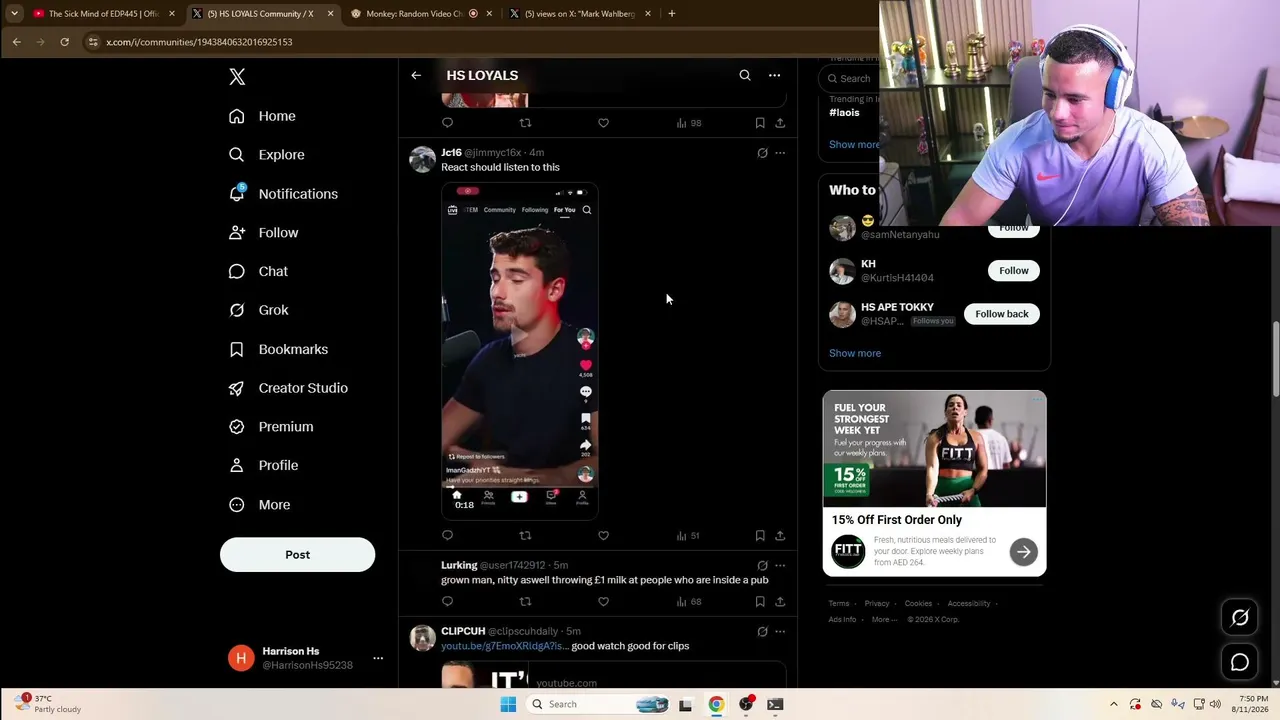Image resolution: width=1280 pixels, height=720 pixels.
Task: Show more who-to-follow suggestions
Action: [855, 353]
